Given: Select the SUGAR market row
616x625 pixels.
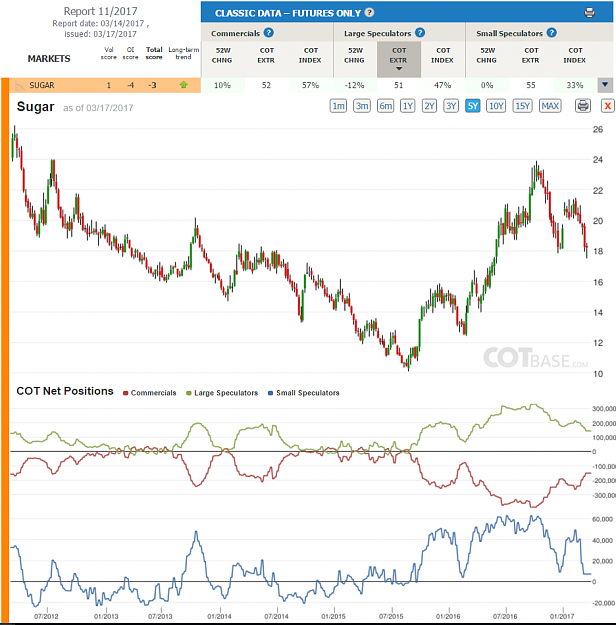Looking at the screenshot, I should click(x=105, y=85).
